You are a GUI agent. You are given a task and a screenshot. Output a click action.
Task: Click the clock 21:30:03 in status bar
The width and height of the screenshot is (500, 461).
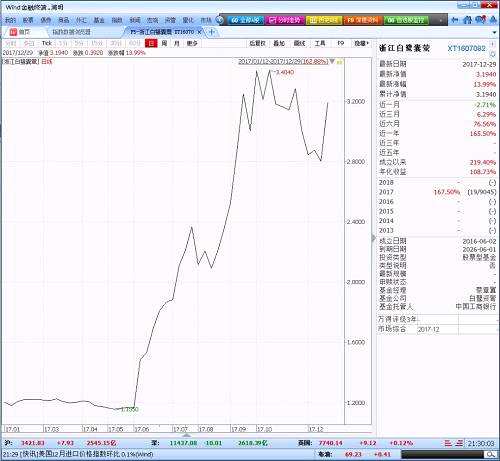(x=481, y=443)
